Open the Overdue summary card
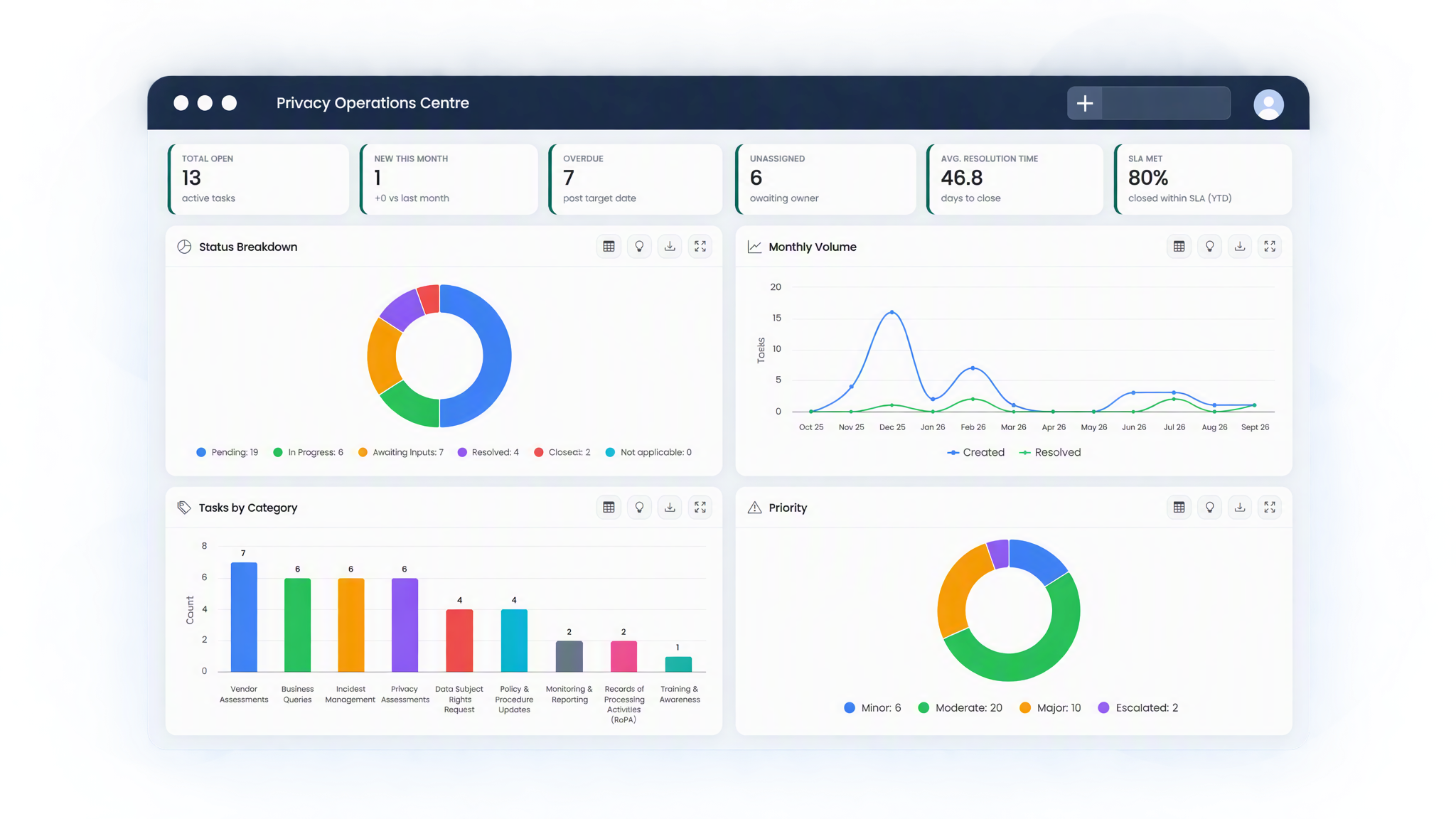The height and width of the screenshot is (819, 1456). 636,179
